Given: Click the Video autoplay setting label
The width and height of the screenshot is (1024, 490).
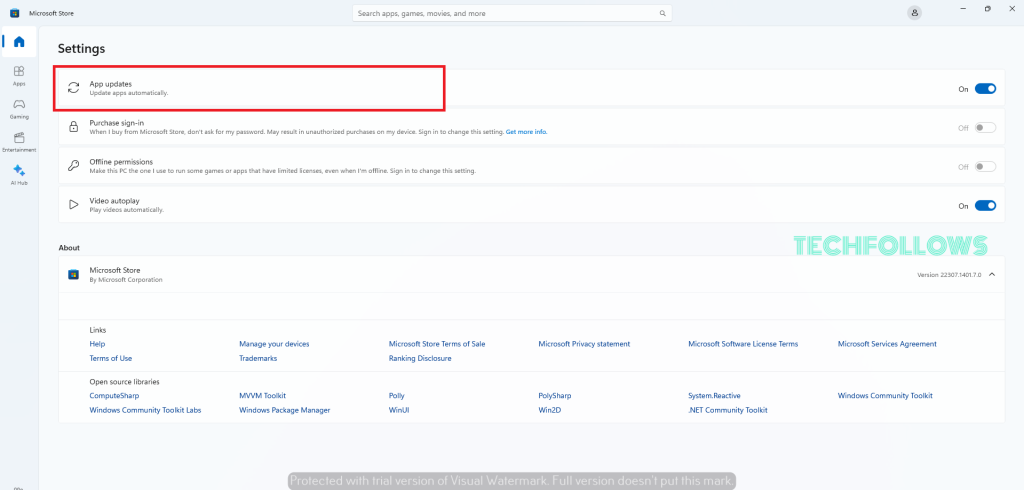Looking at the screenshot, I should click(114, 201).
